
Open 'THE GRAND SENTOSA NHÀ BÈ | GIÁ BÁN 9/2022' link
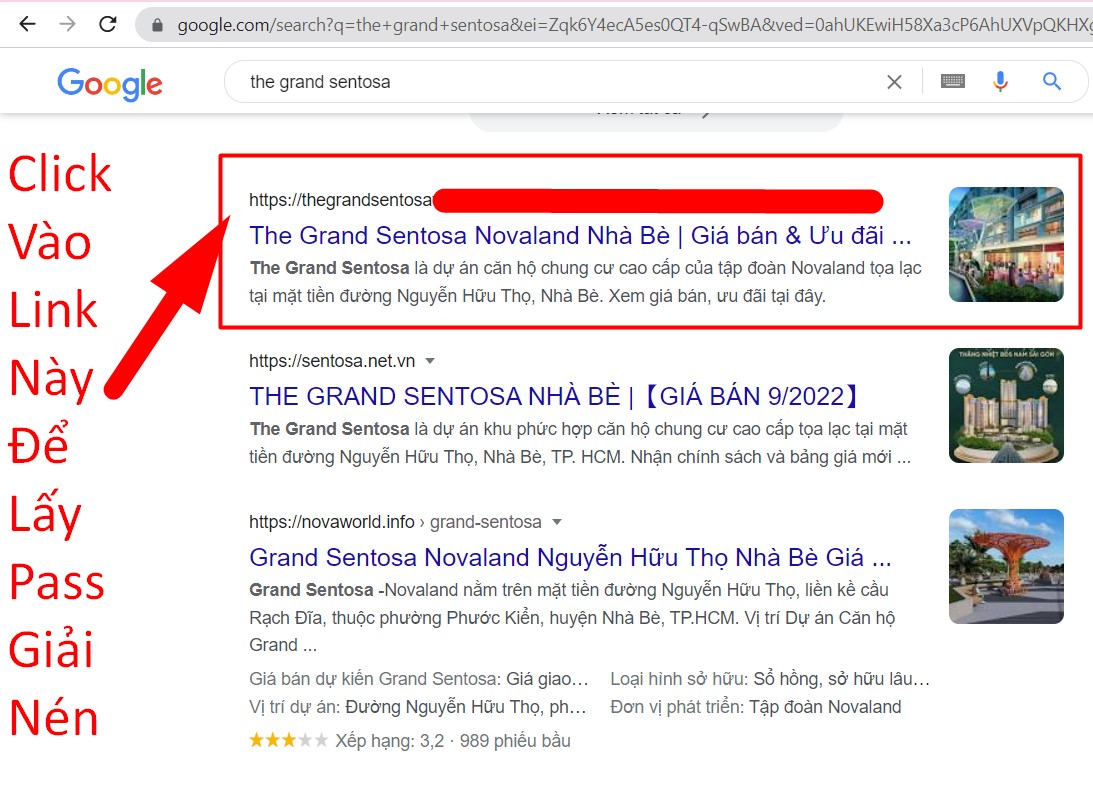(x=554, y=396)
